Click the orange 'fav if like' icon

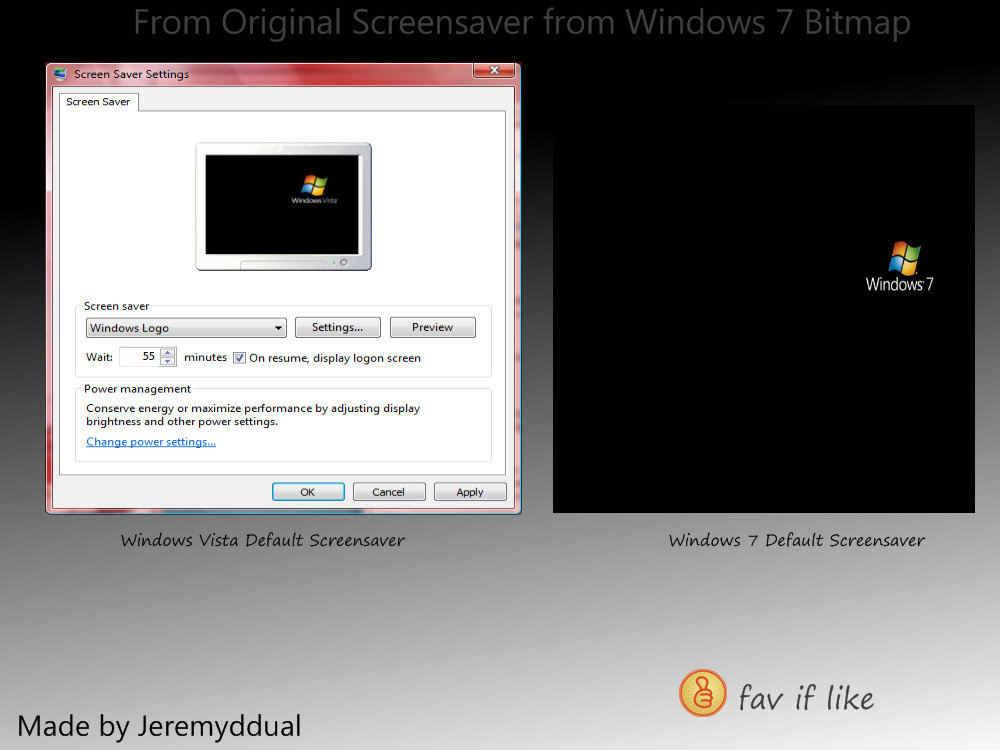pos(702,693)
